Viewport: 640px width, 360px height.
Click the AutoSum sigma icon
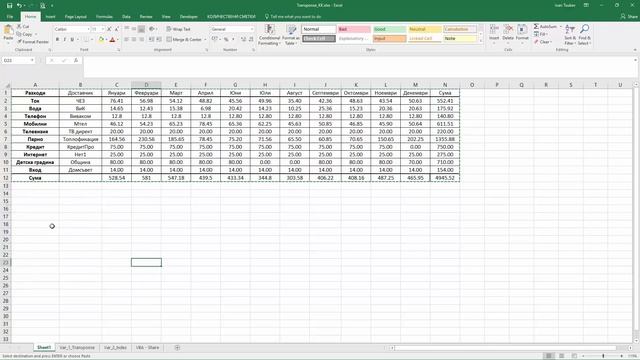(536, 27)
